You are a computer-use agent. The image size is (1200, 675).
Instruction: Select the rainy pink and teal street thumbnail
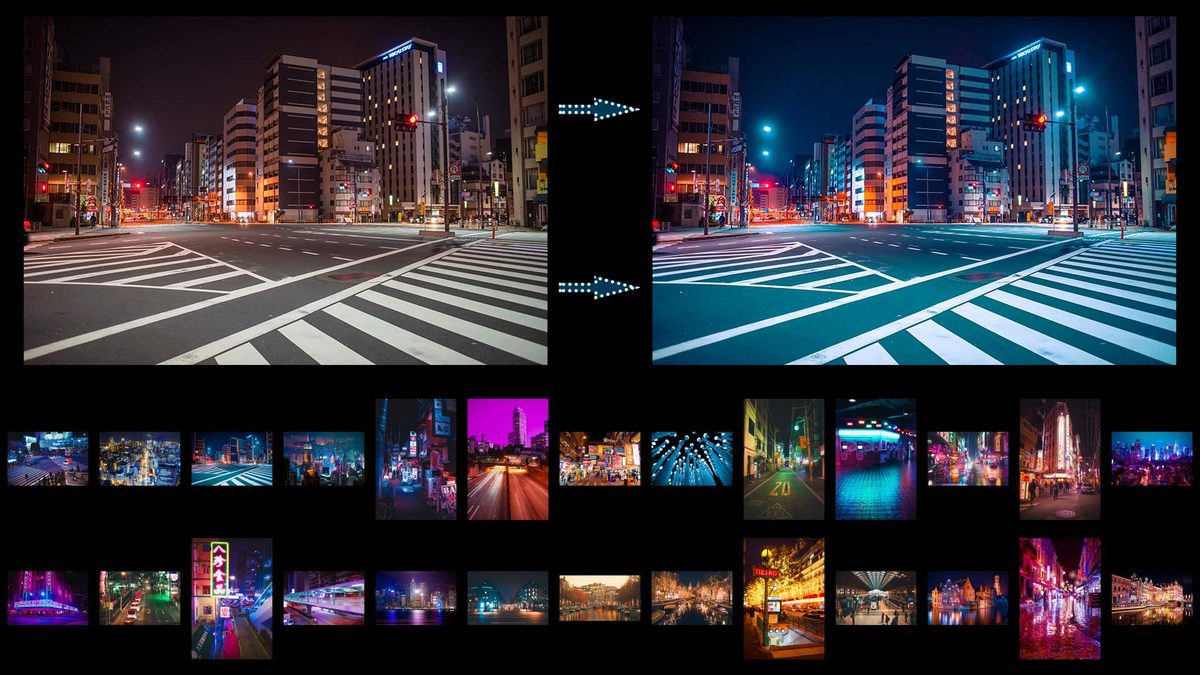(x=968, y=459)
